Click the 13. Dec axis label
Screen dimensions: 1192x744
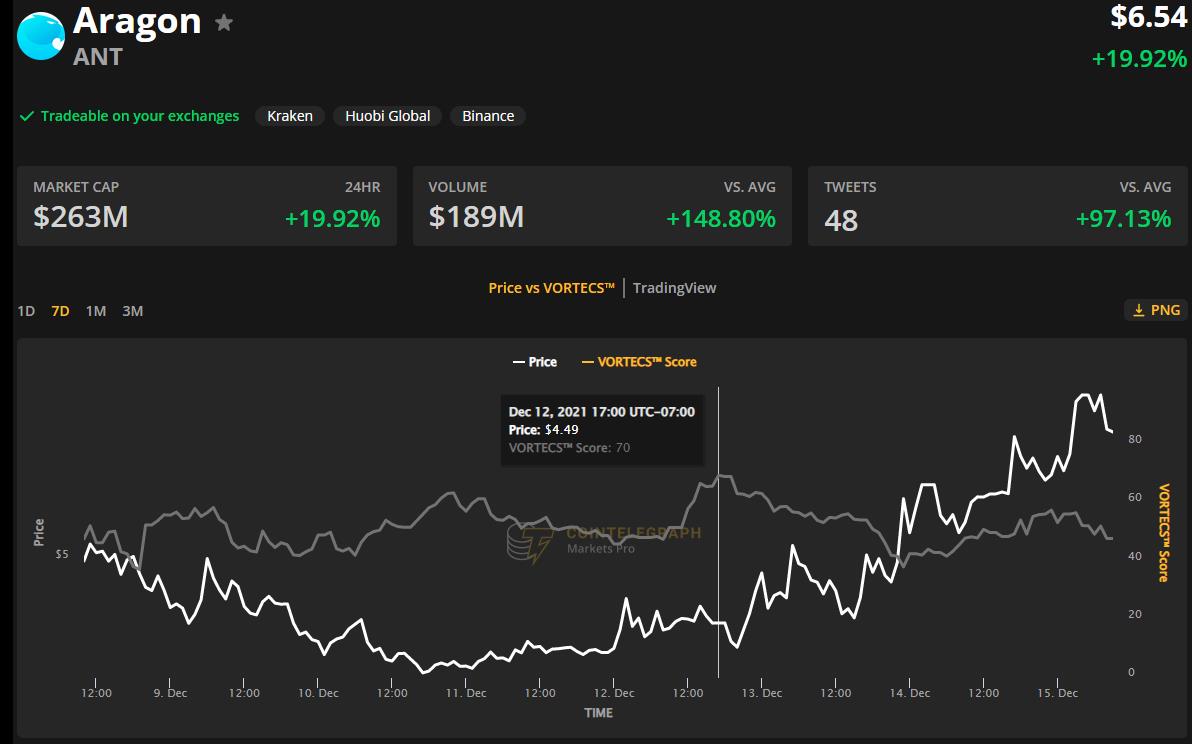point(762,693)
